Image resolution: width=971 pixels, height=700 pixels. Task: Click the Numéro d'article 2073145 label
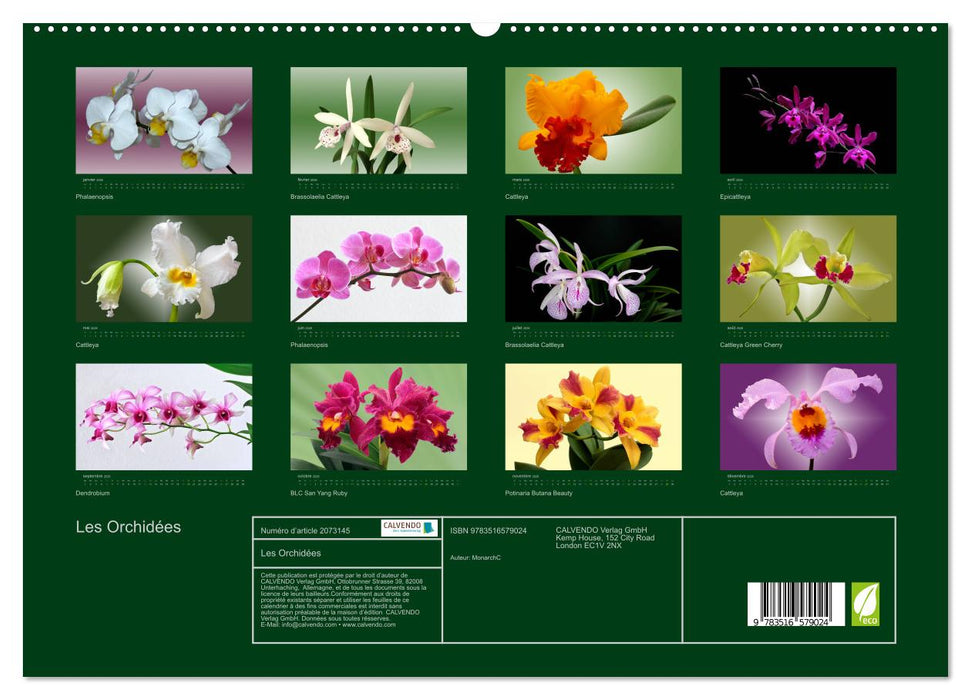tap(306, 530)
